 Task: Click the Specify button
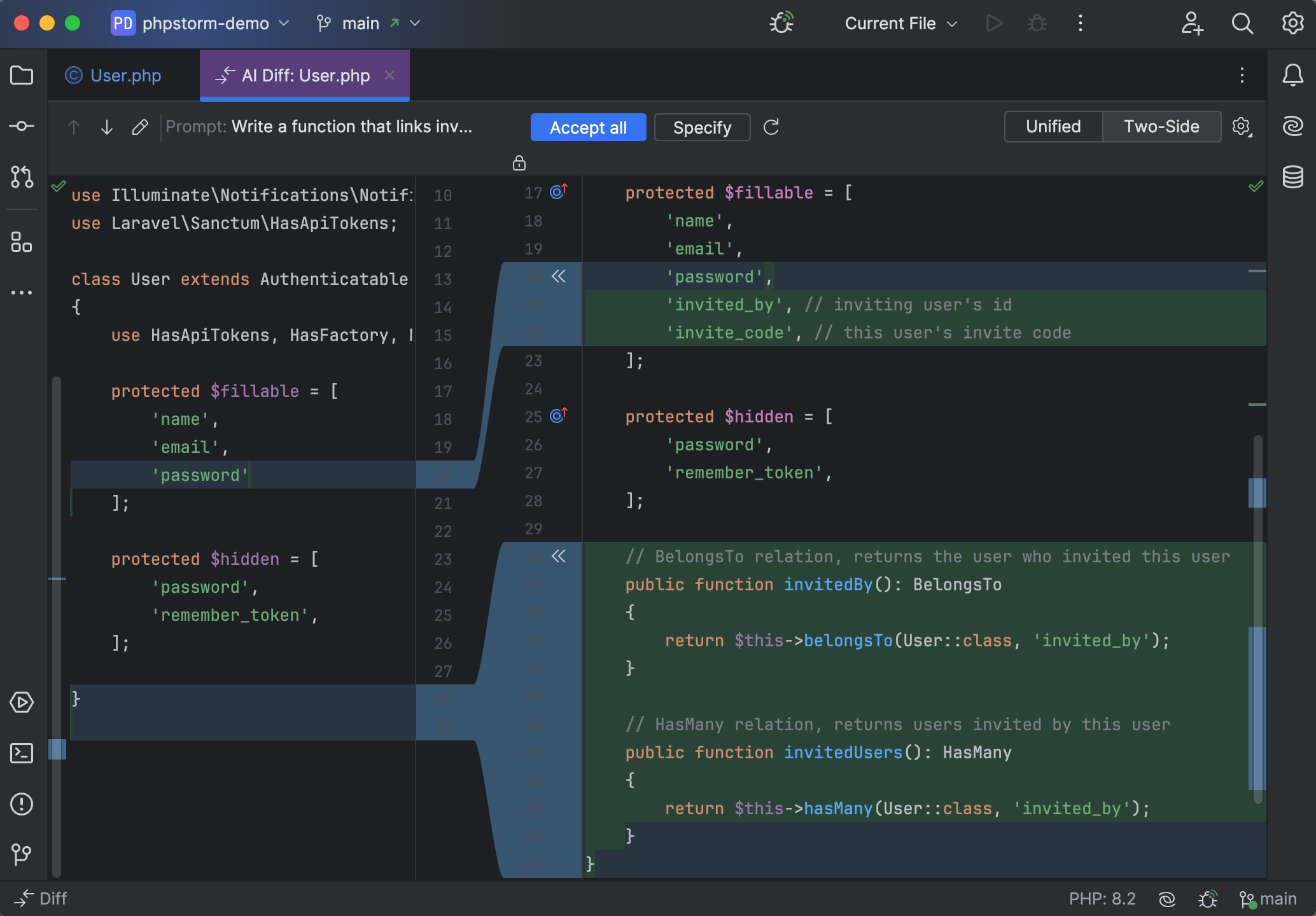click(702, 127)
